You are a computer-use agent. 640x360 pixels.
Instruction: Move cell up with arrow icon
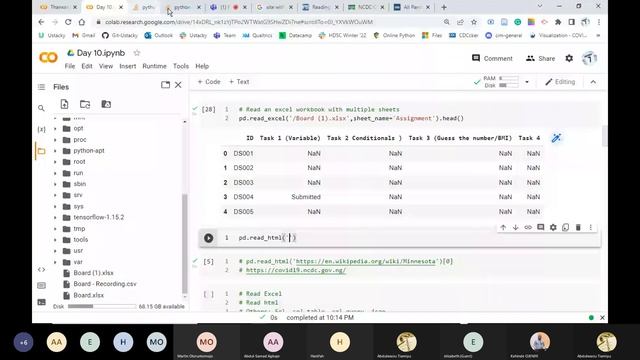(x=503, y=227)
